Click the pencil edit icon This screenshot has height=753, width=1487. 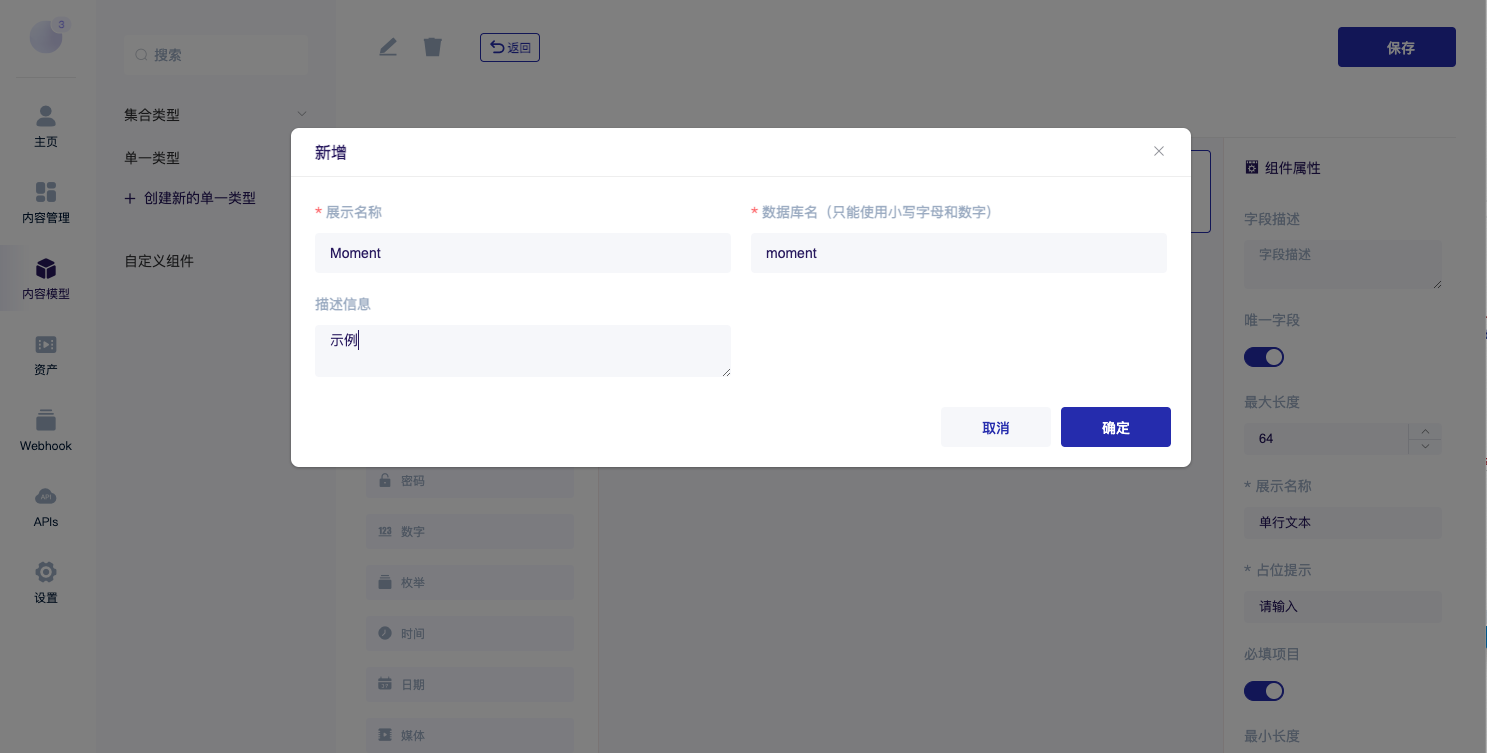point(388,47)
